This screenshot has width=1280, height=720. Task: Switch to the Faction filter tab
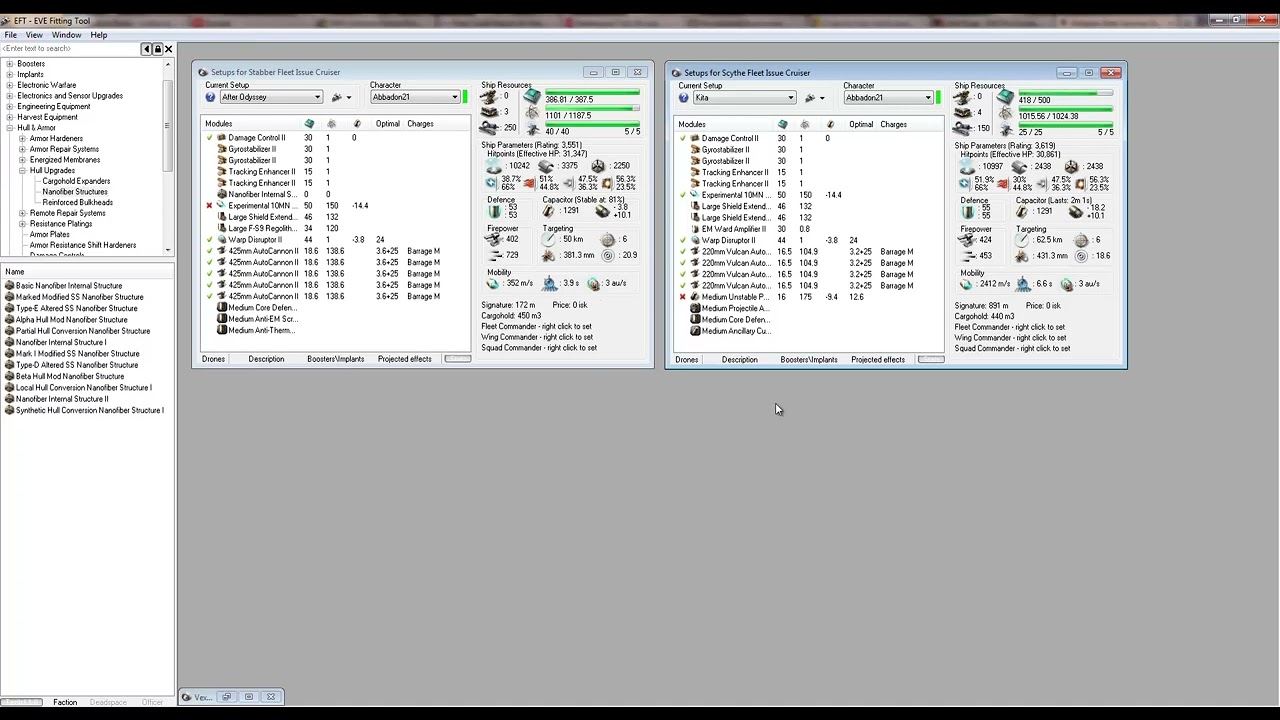(65, 702)
